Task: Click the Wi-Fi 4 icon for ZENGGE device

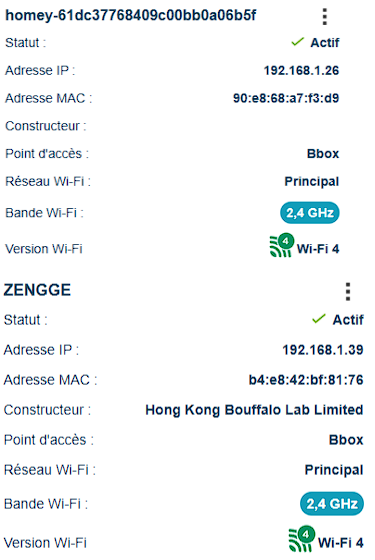Action: tap(302, 539)
